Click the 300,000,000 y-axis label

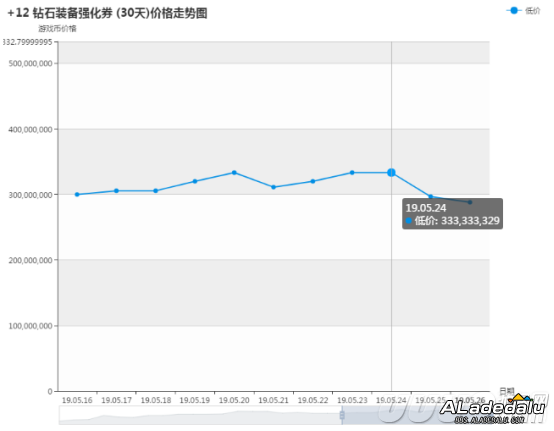[x=30, y=195]
